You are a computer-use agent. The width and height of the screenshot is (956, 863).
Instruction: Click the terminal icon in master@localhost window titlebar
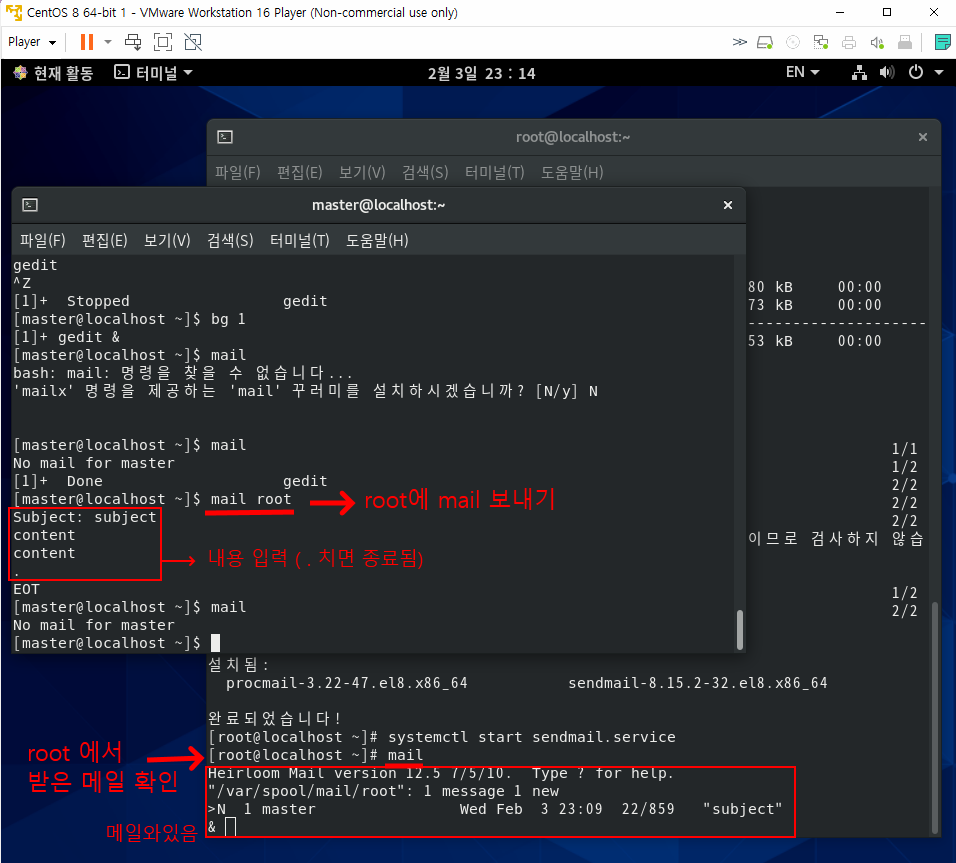[x=30, y=205]
